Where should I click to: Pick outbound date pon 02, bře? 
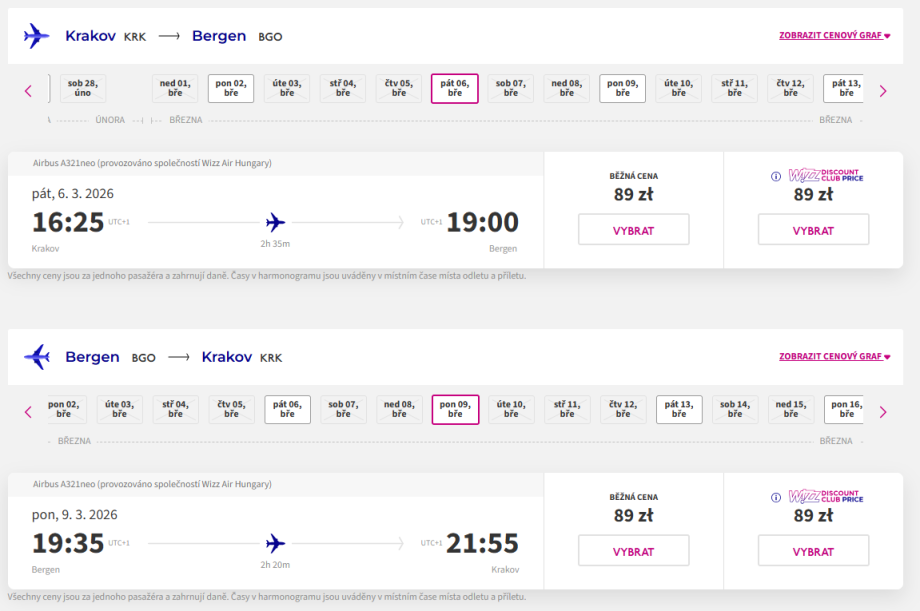coord(231,89)
